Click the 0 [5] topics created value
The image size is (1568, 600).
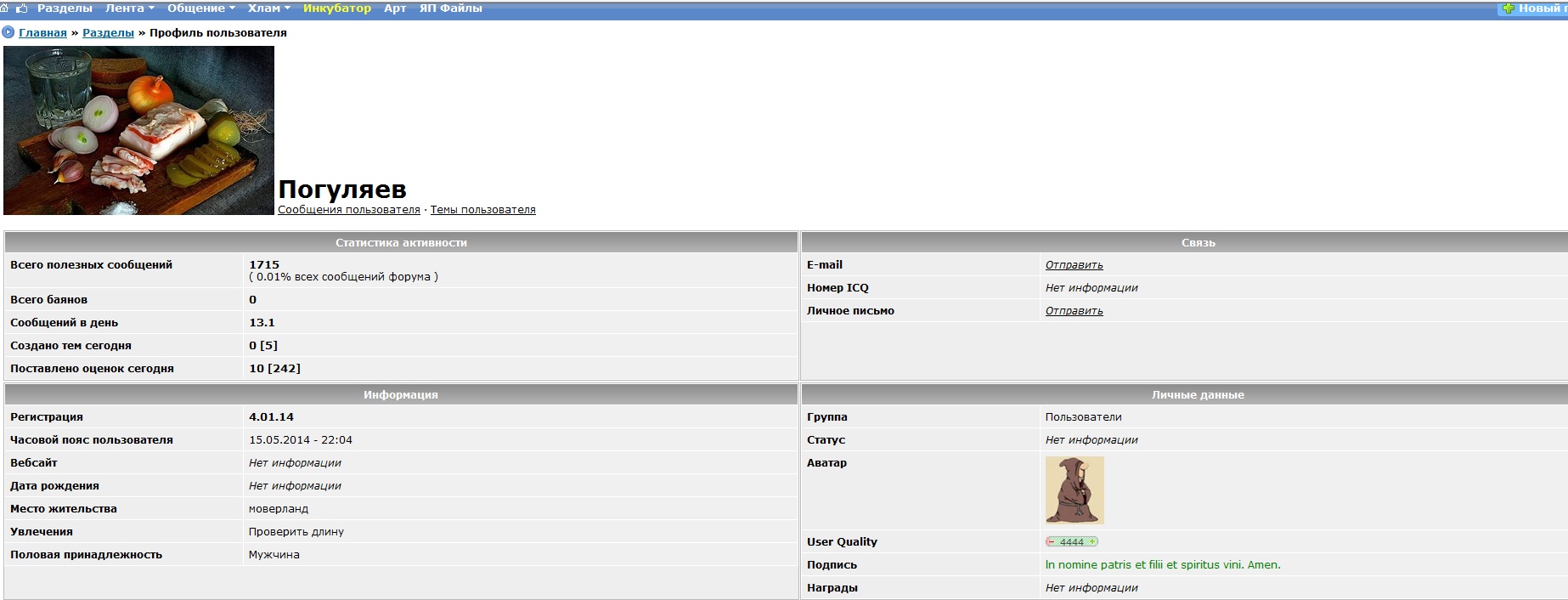tap(263, 346)
